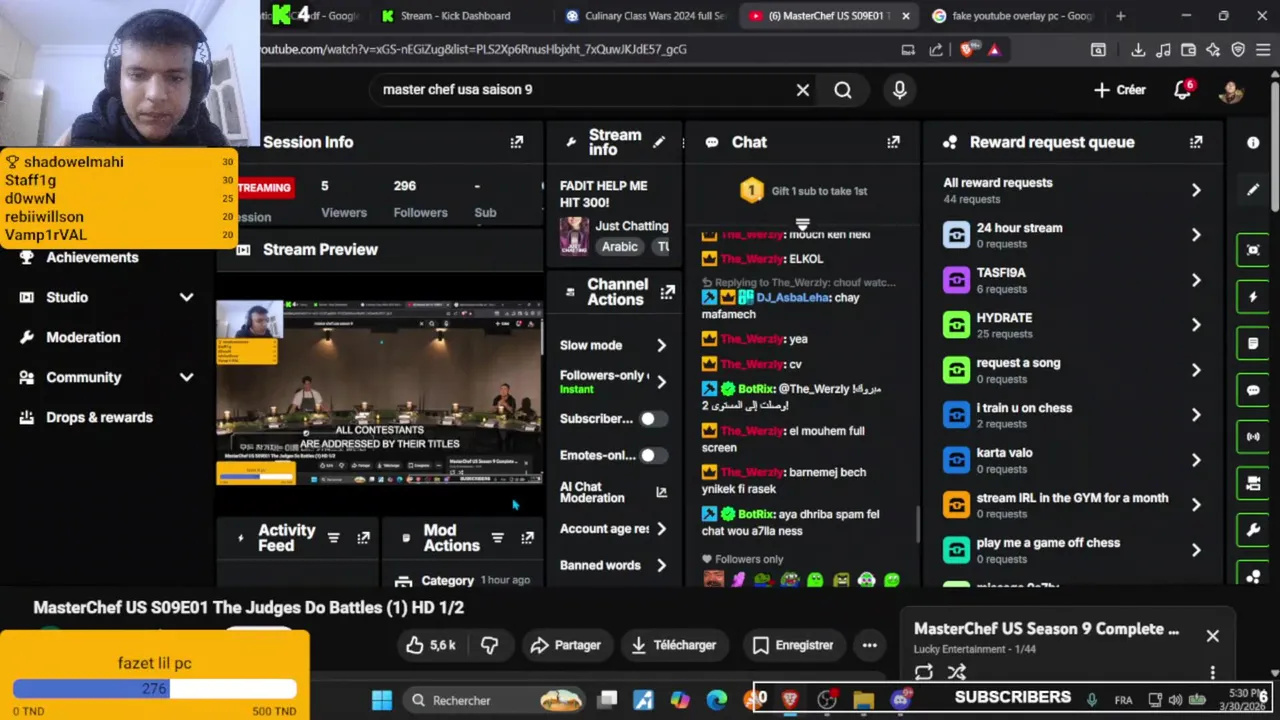Click the Stream Preview video thumbnail
The image size is (1280, 720).
(x=379, y=392)
